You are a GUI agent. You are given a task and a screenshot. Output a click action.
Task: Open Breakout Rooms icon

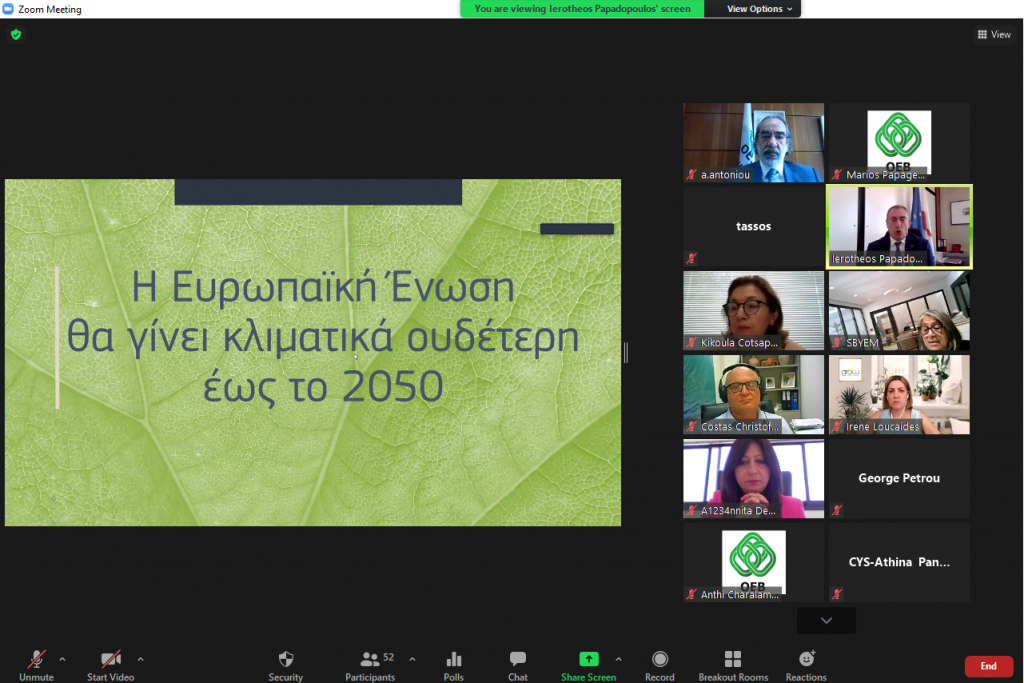tap(733, 659)
